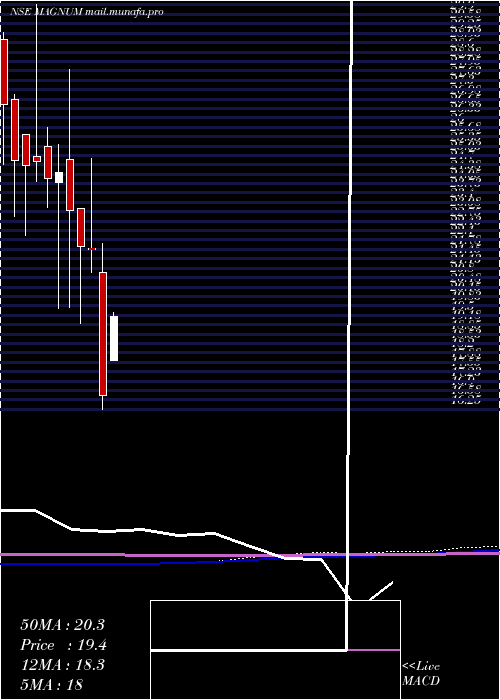
Task: Click the tall red candlestick before the last
Action: pyautogui.click(x=103, y=334)
